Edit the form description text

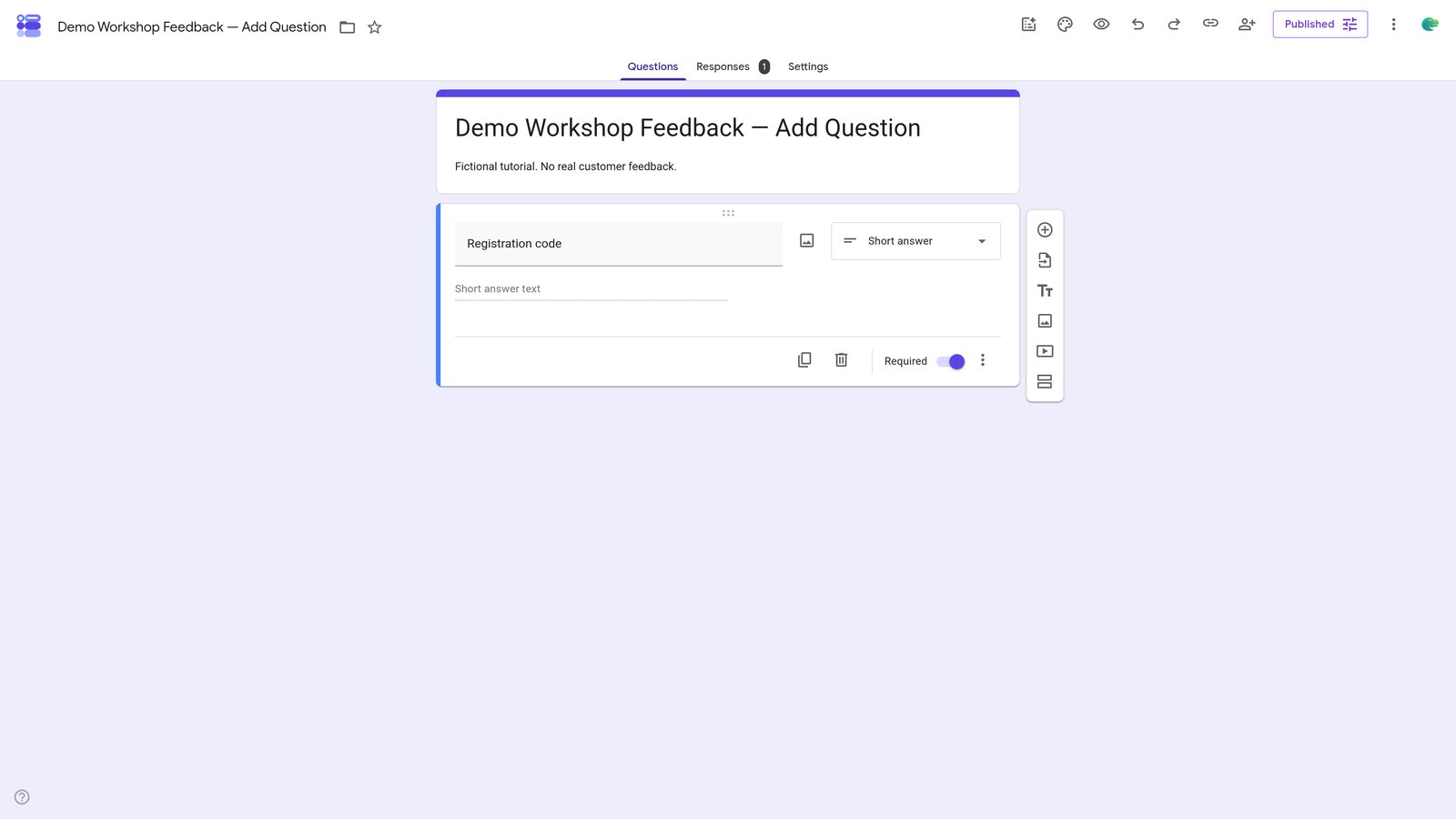coord(565,167)
